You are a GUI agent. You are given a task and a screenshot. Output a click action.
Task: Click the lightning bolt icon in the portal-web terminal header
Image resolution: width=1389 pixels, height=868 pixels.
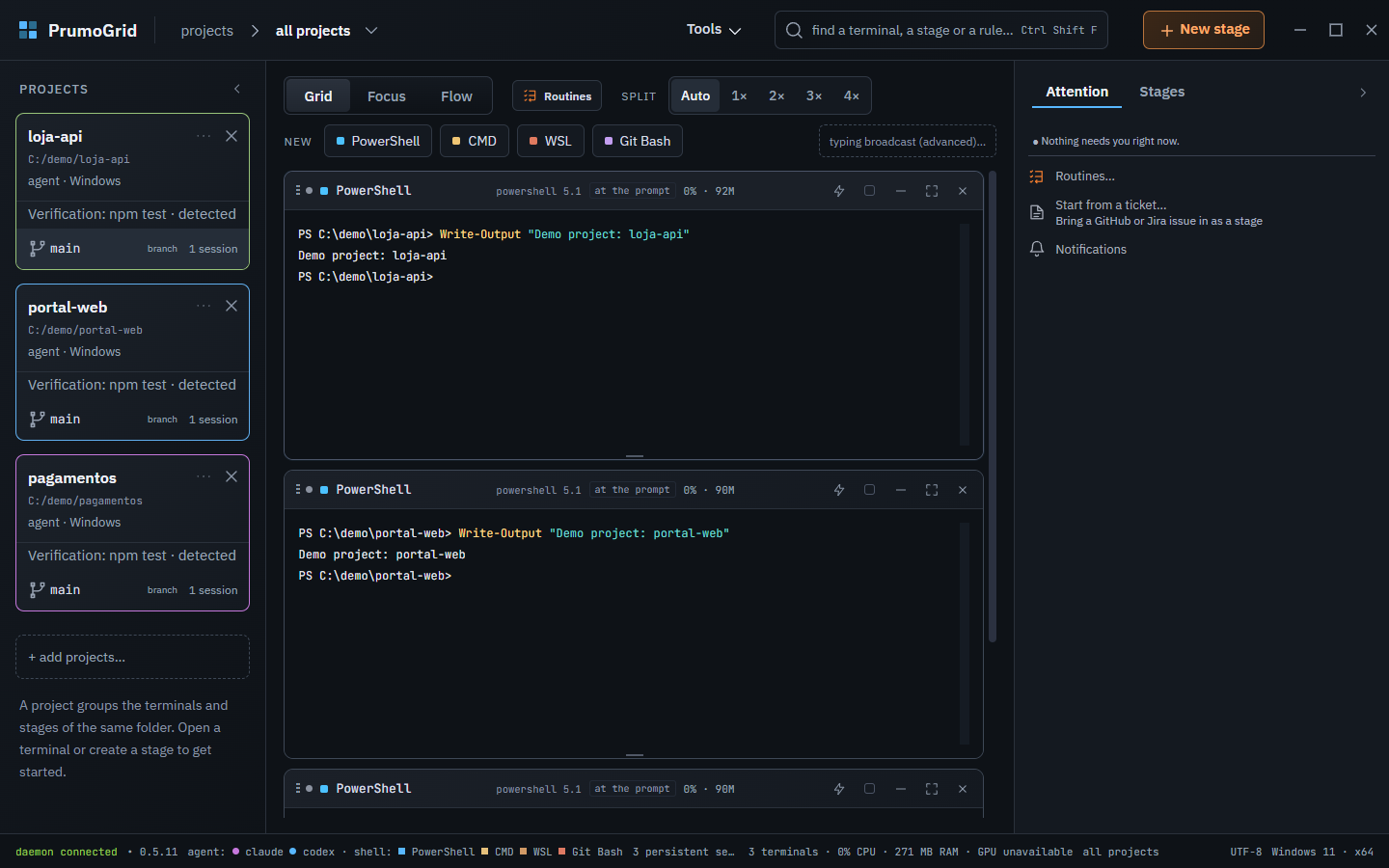tap(839, 490)
